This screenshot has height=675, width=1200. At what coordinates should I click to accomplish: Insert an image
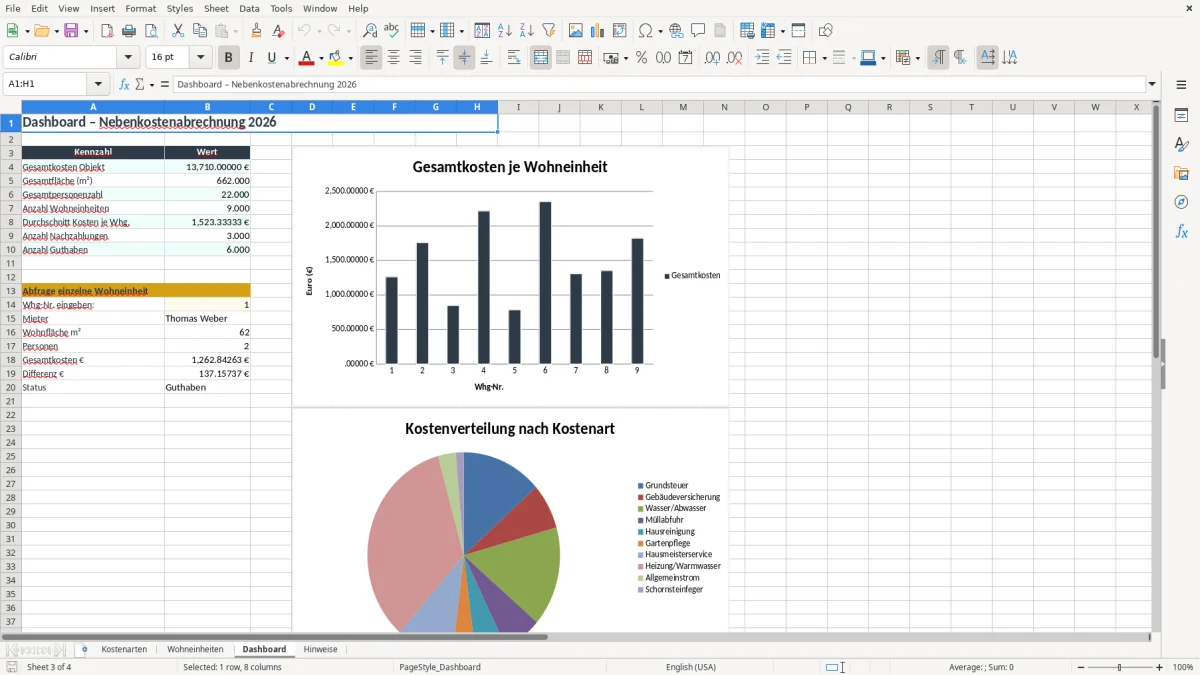[576, 31]
